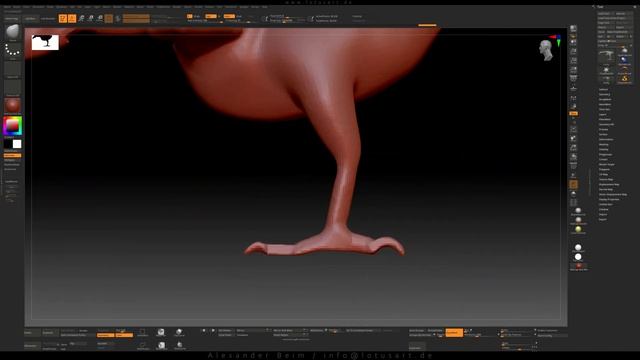Toggle the orange XYZ rotation button in right shelf

[x=573, y=113]
